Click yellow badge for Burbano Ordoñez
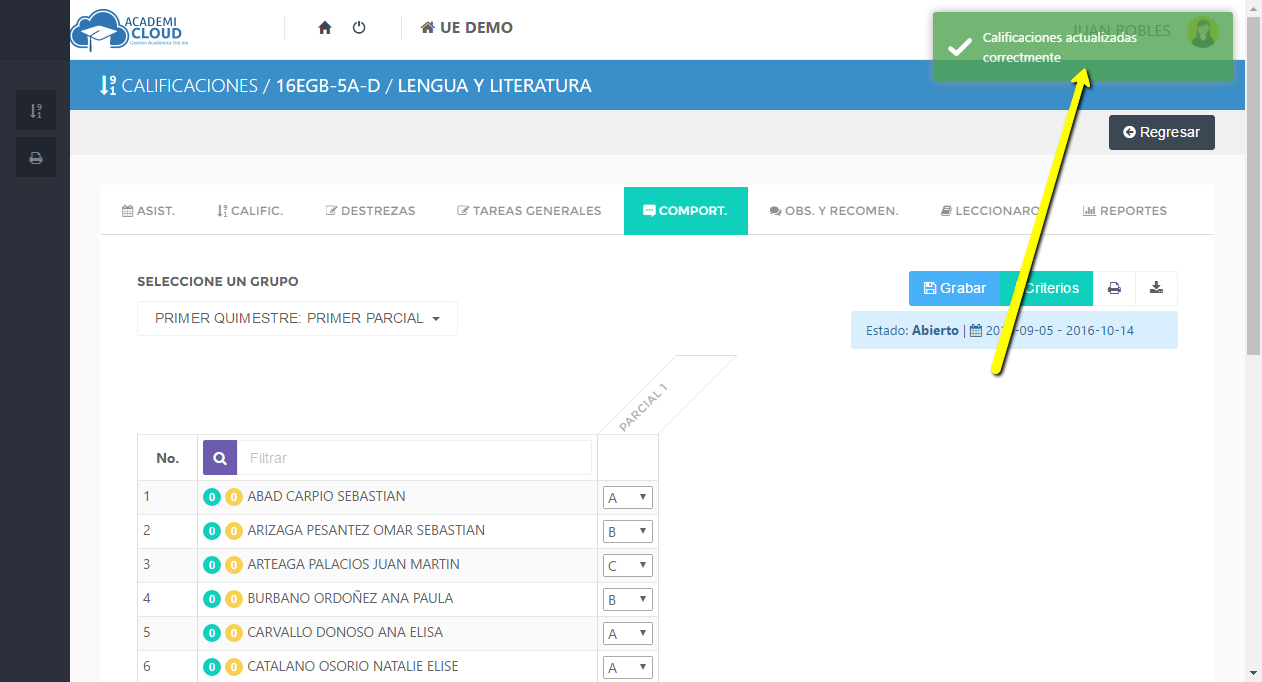 (x=233, y=599)
